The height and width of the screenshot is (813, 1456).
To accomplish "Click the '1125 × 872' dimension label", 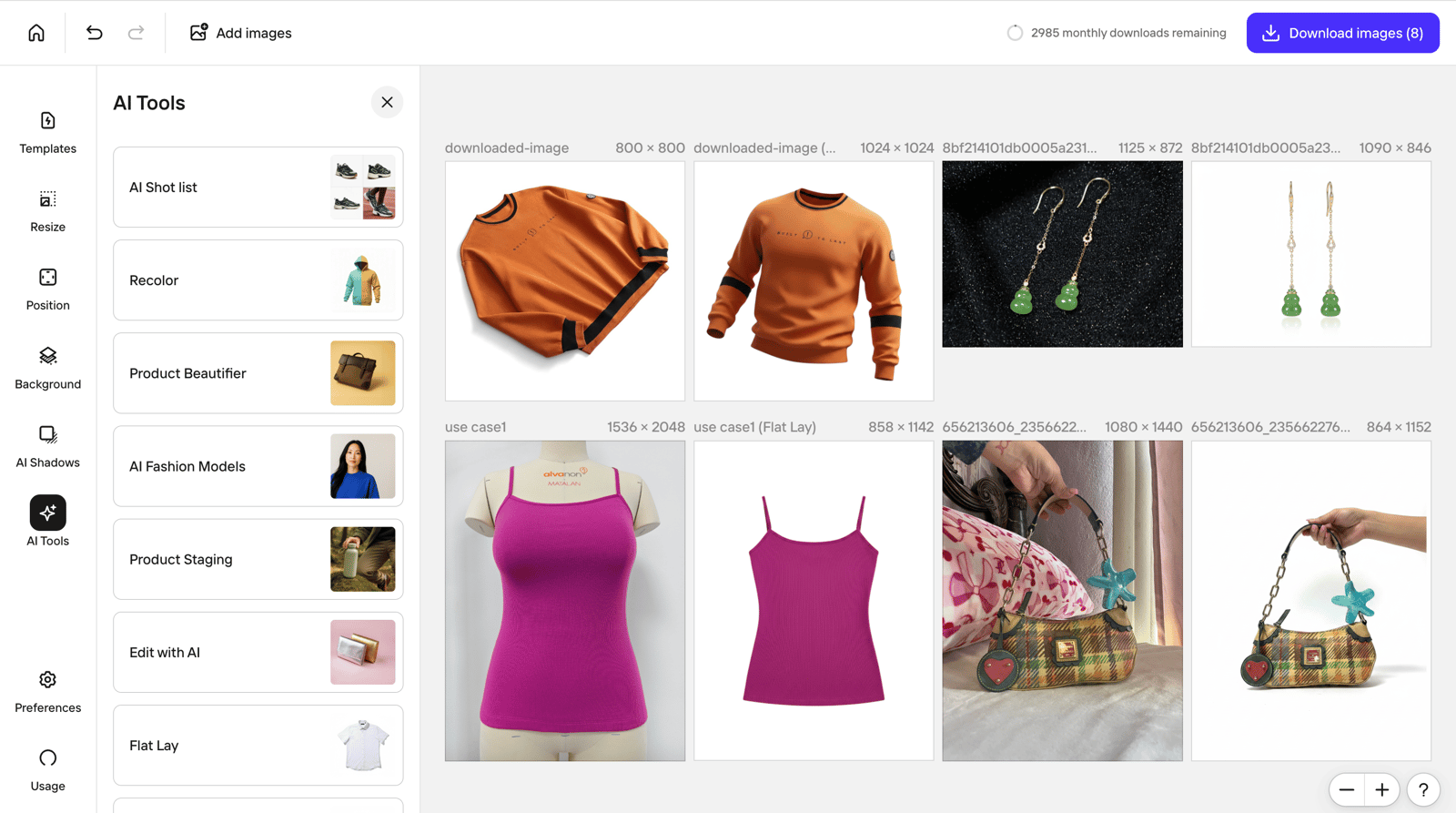I will pyautogui.click(x=1150, y=147).
